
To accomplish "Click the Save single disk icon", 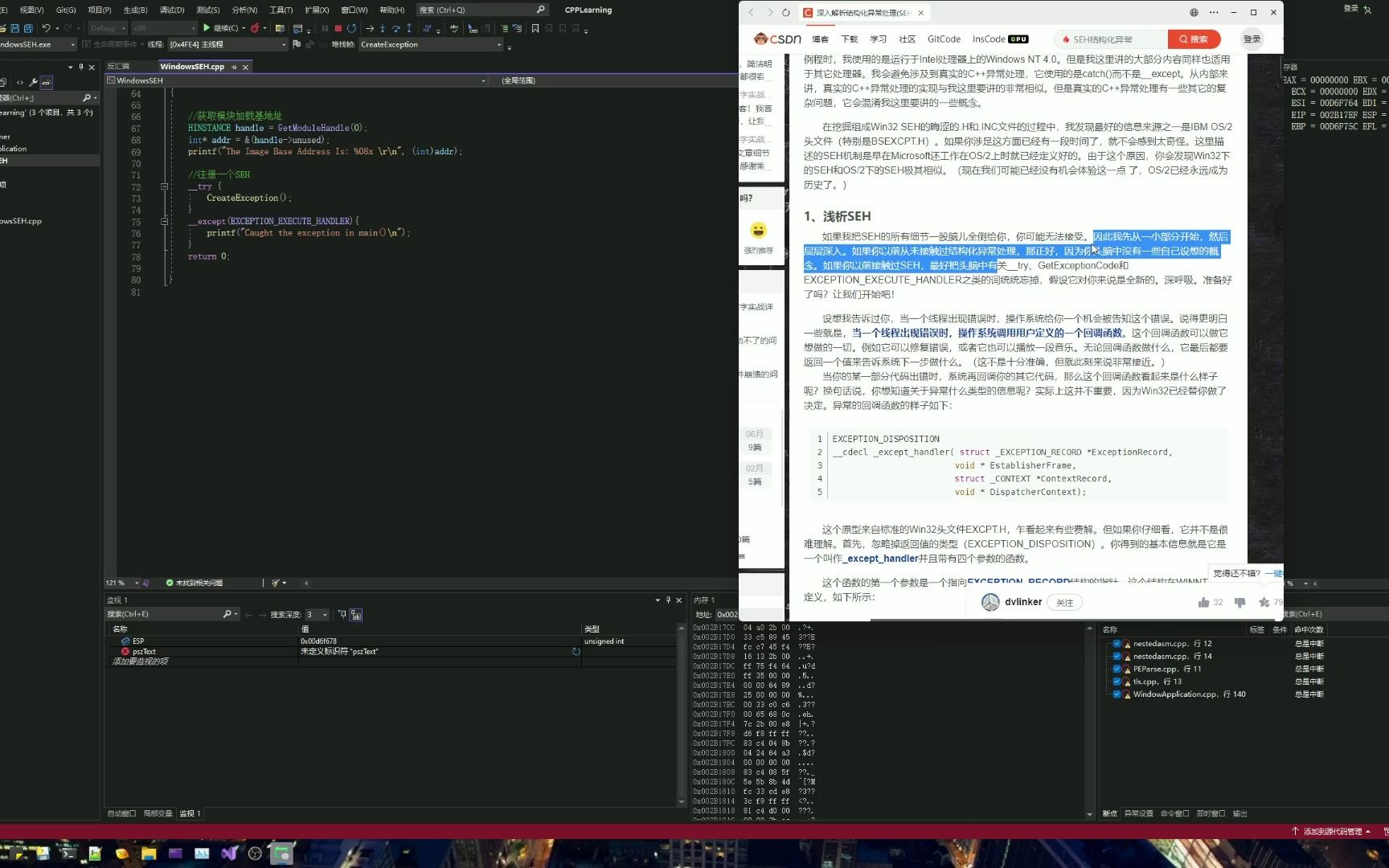I will click(x=15, y=28).
